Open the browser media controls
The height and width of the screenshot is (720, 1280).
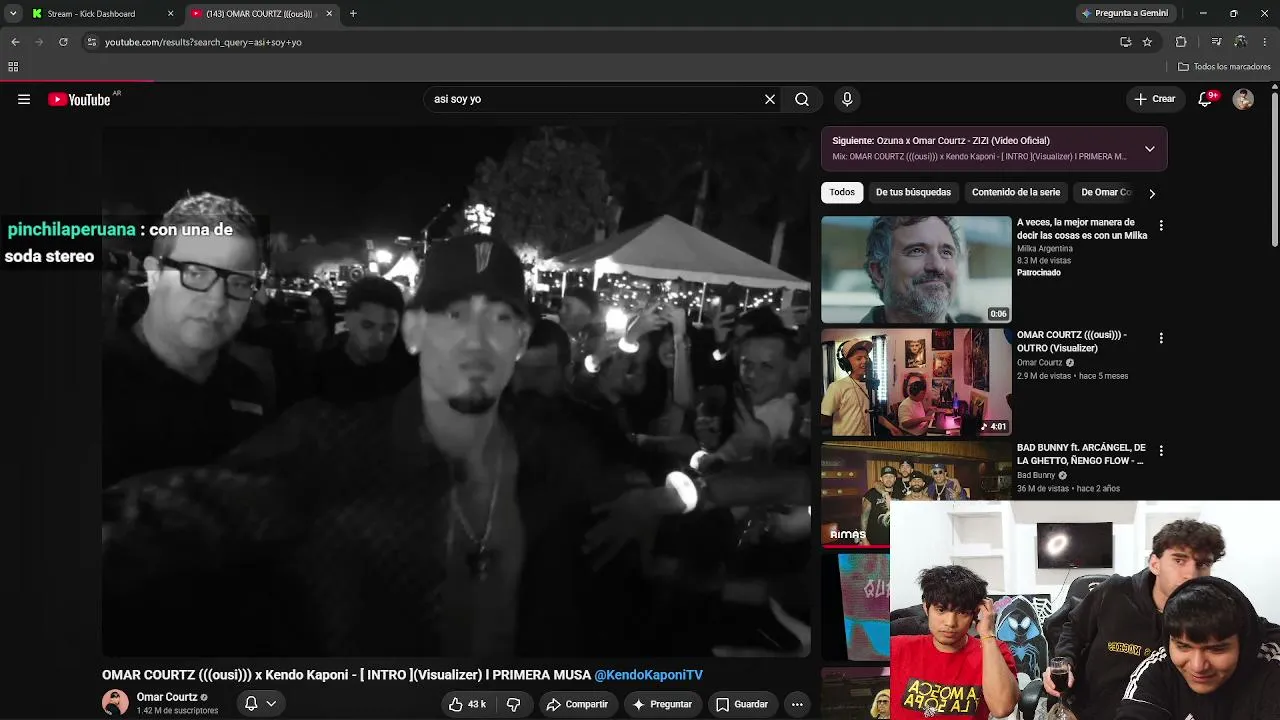(1216, 42)
